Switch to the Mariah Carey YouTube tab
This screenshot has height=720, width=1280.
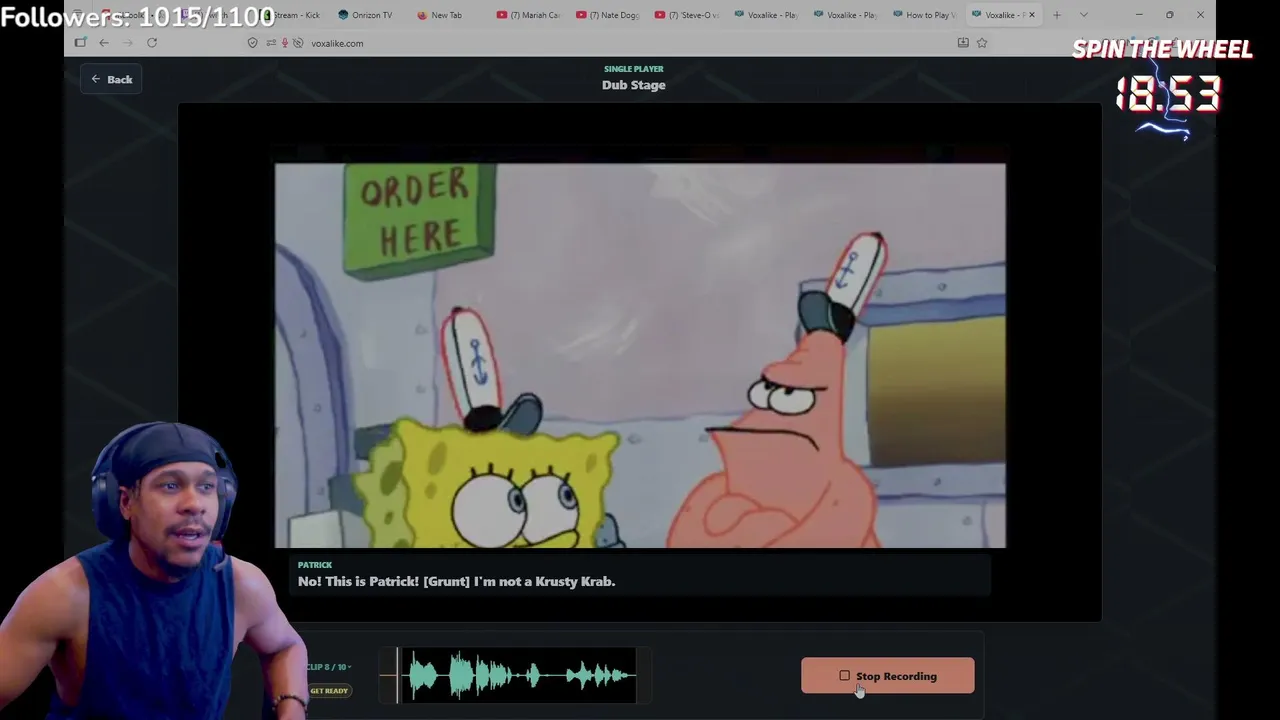528,15
